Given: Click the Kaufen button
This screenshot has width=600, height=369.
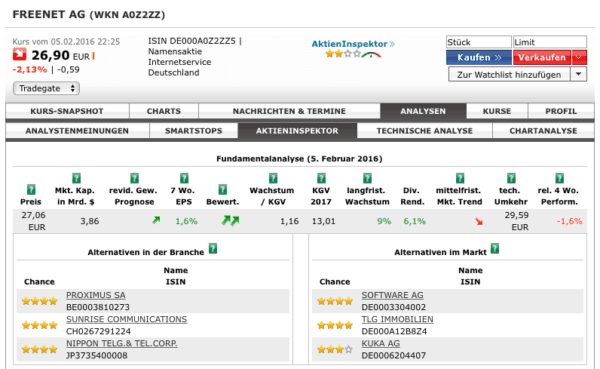Looking at the screenshot, I should 479,57.
